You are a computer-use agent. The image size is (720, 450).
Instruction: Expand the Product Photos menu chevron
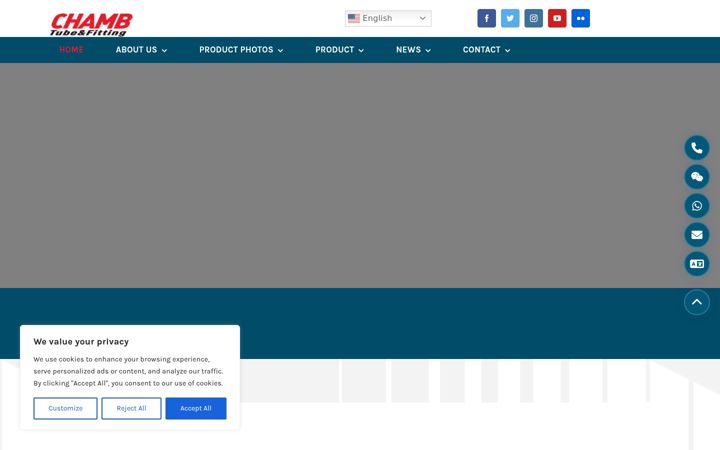280,51
